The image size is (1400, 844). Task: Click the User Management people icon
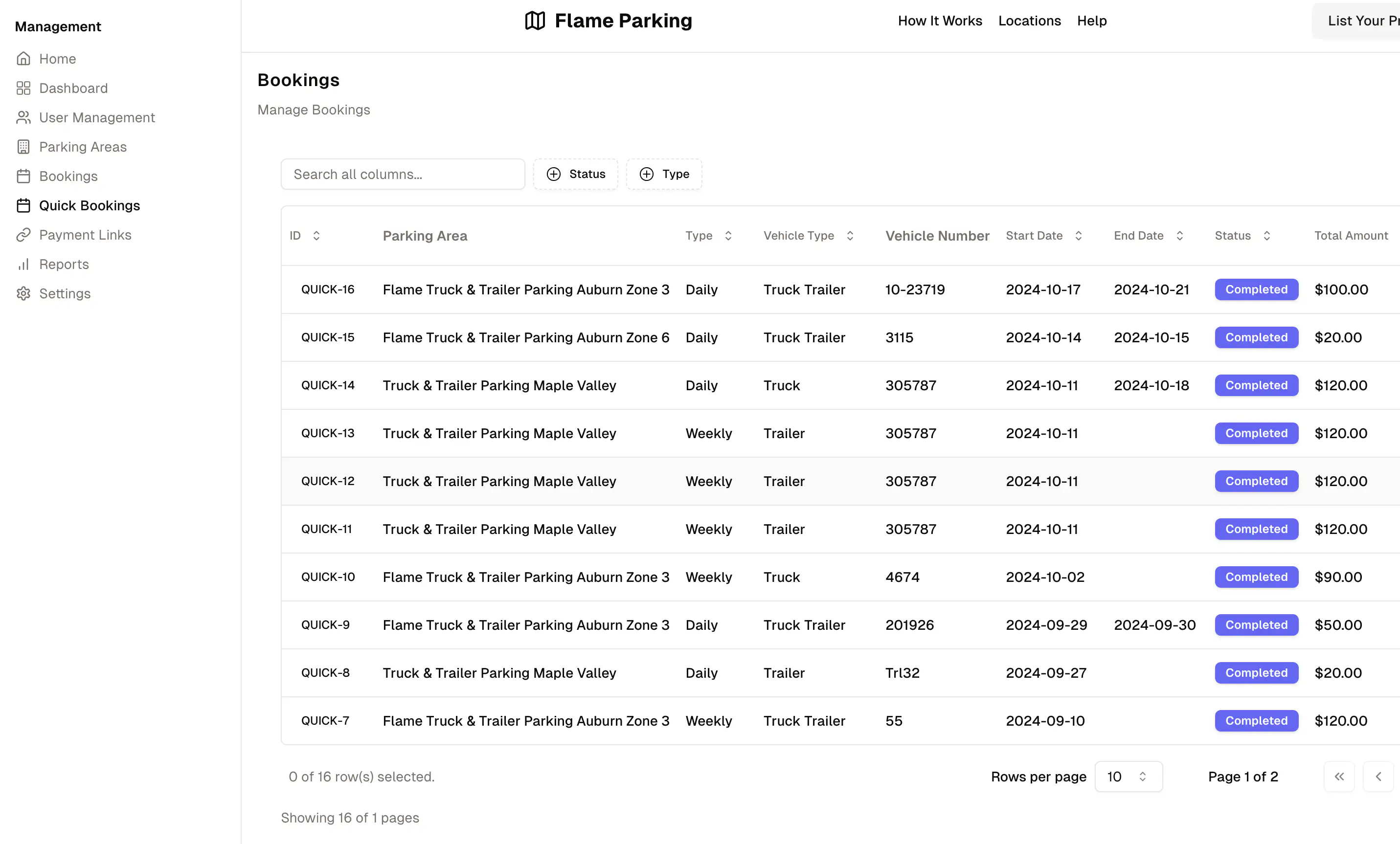(x=23, y=117)
